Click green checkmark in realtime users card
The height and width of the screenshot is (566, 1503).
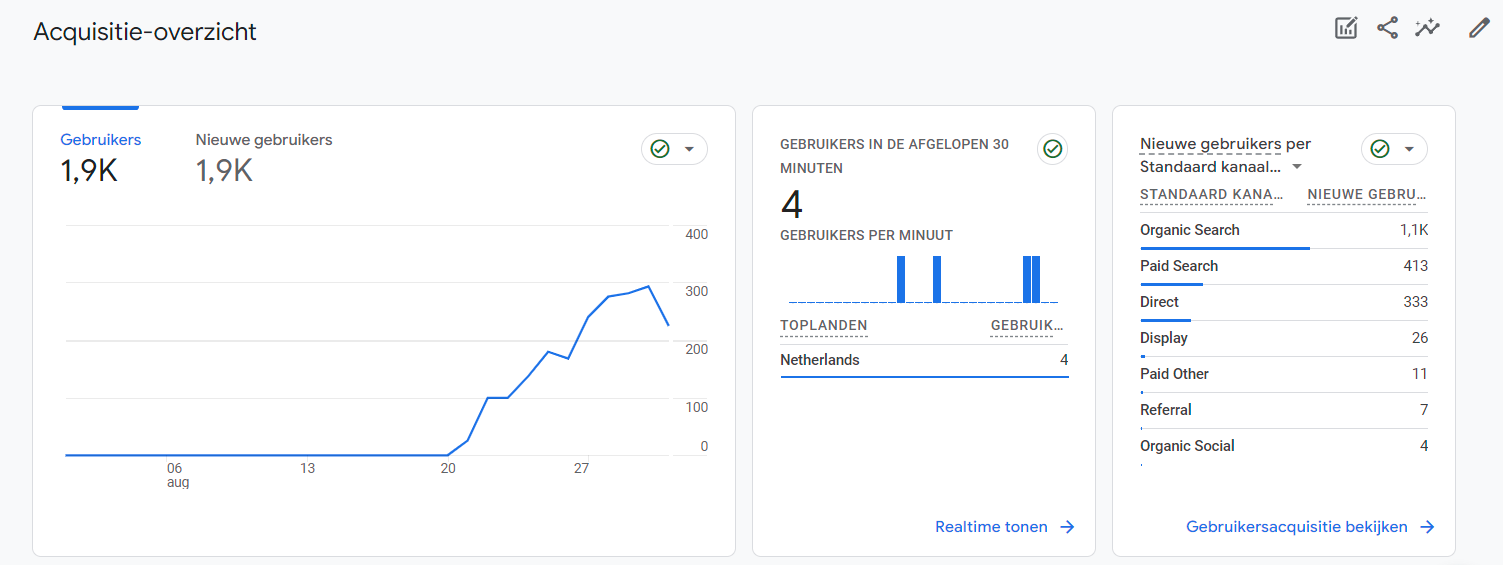[x=1052, y=149]
